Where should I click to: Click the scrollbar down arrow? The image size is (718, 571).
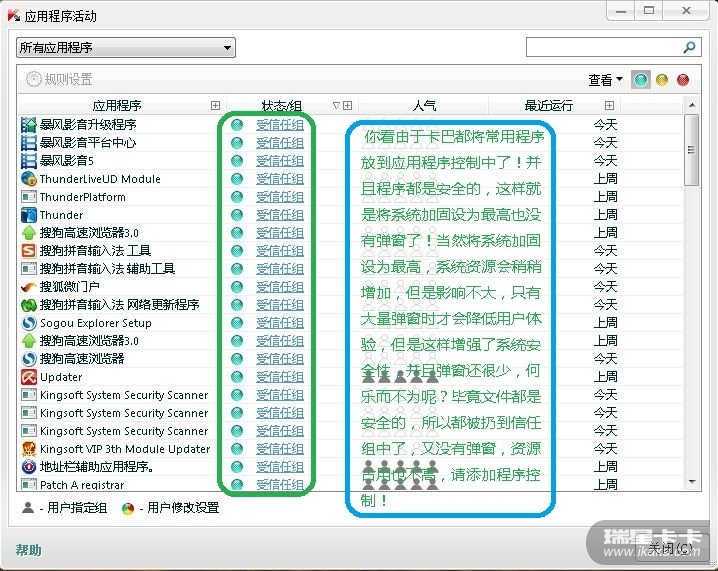692,481
